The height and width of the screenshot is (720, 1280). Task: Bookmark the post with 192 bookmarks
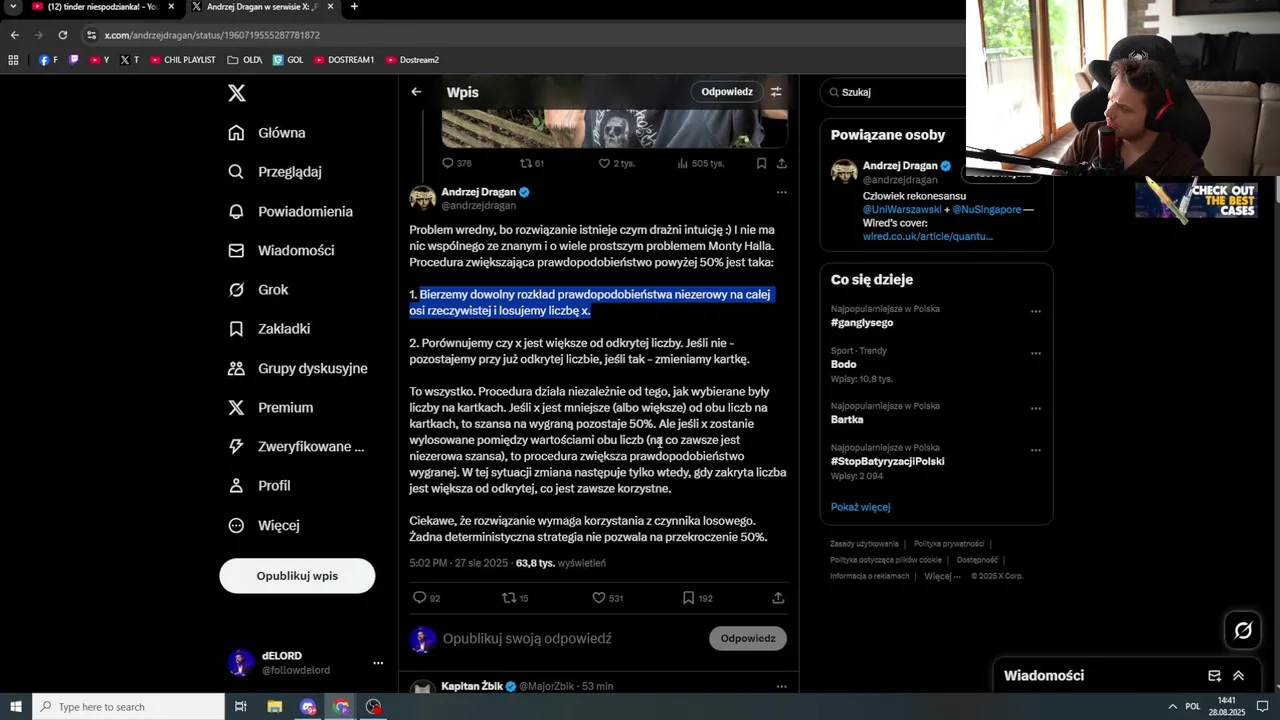[x=688, y=598]
